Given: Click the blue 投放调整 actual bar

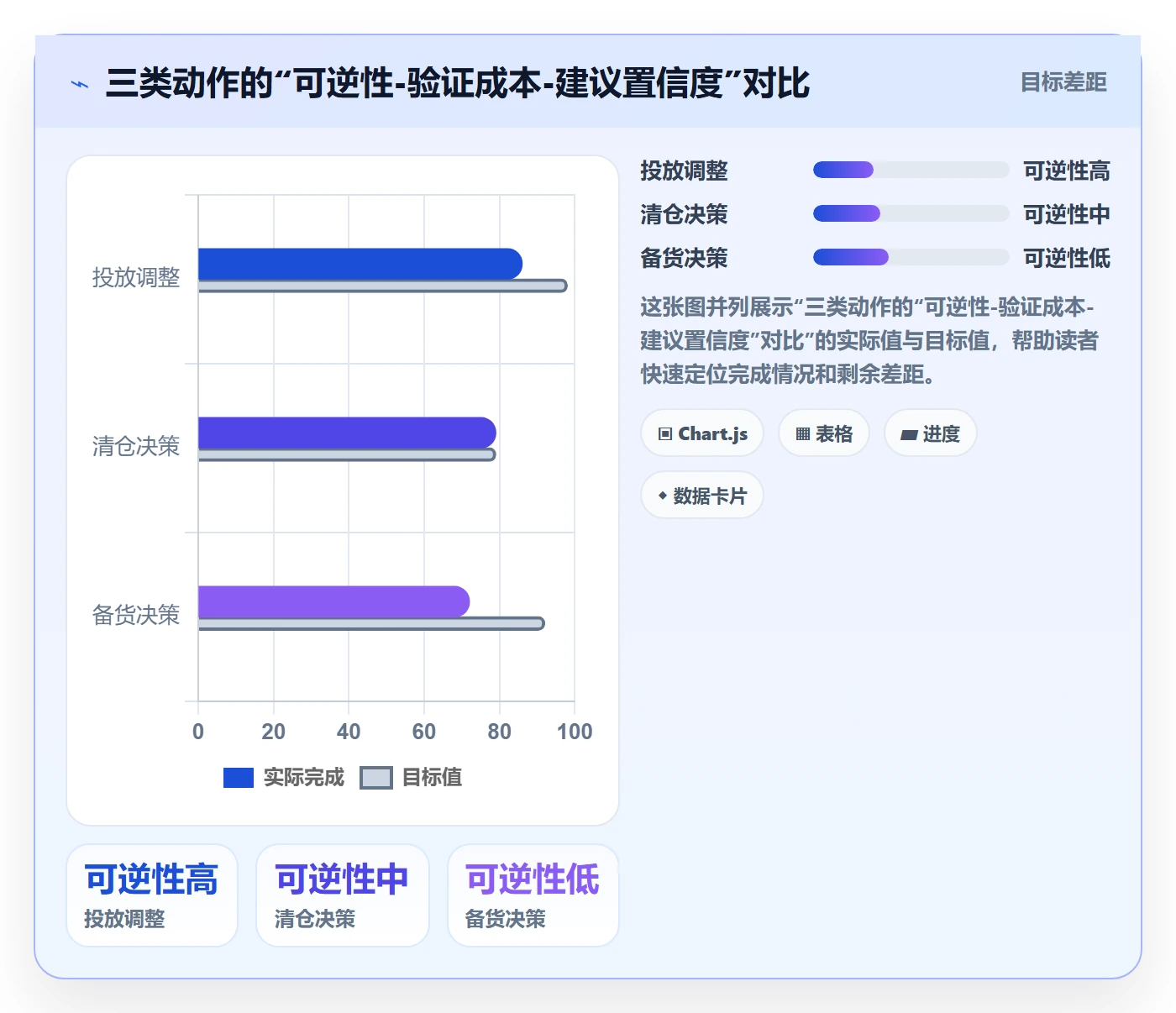Looking at the screenshot, I should (360, 264).
